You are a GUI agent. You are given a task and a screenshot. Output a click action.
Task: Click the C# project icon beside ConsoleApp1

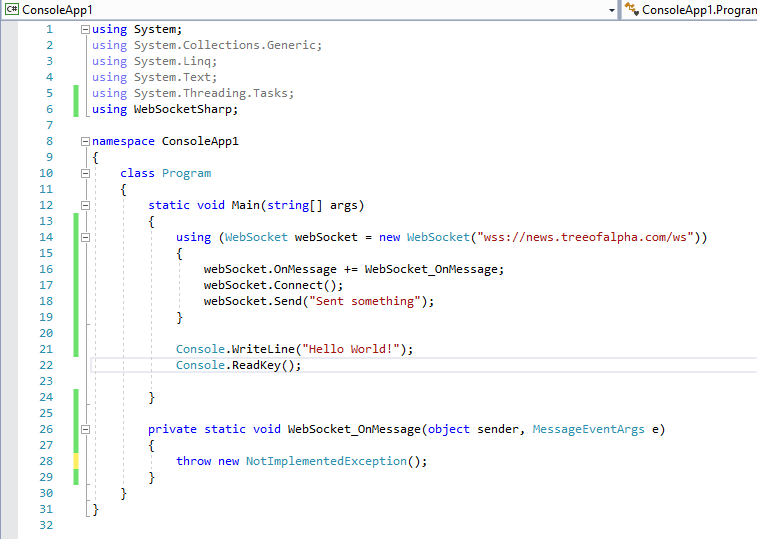(x=12, y=9)
